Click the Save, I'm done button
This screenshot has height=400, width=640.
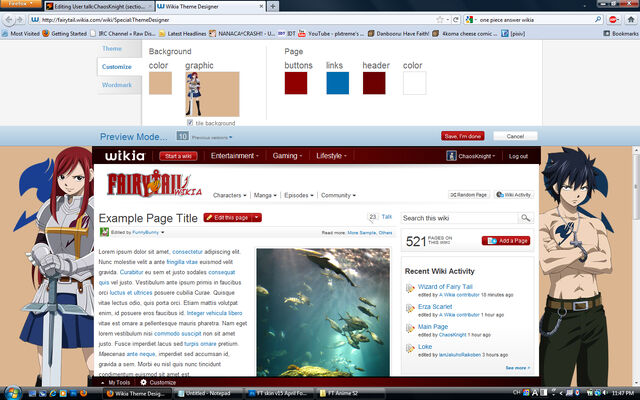tap(462, 136)
